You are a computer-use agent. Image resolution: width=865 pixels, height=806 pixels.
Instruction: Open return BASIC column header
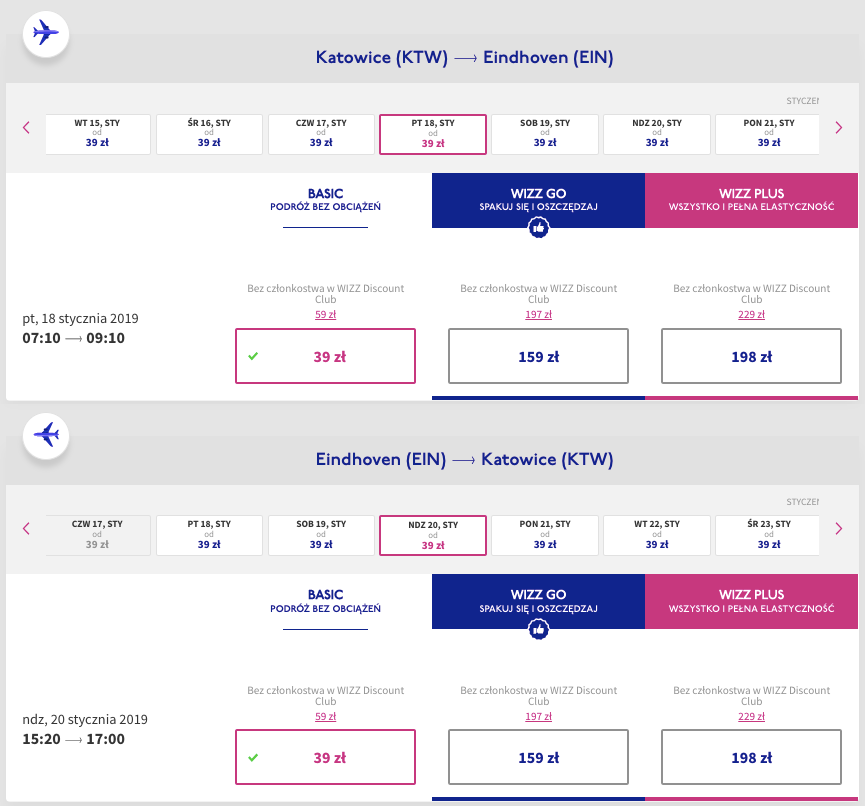[x=325, y=601]
